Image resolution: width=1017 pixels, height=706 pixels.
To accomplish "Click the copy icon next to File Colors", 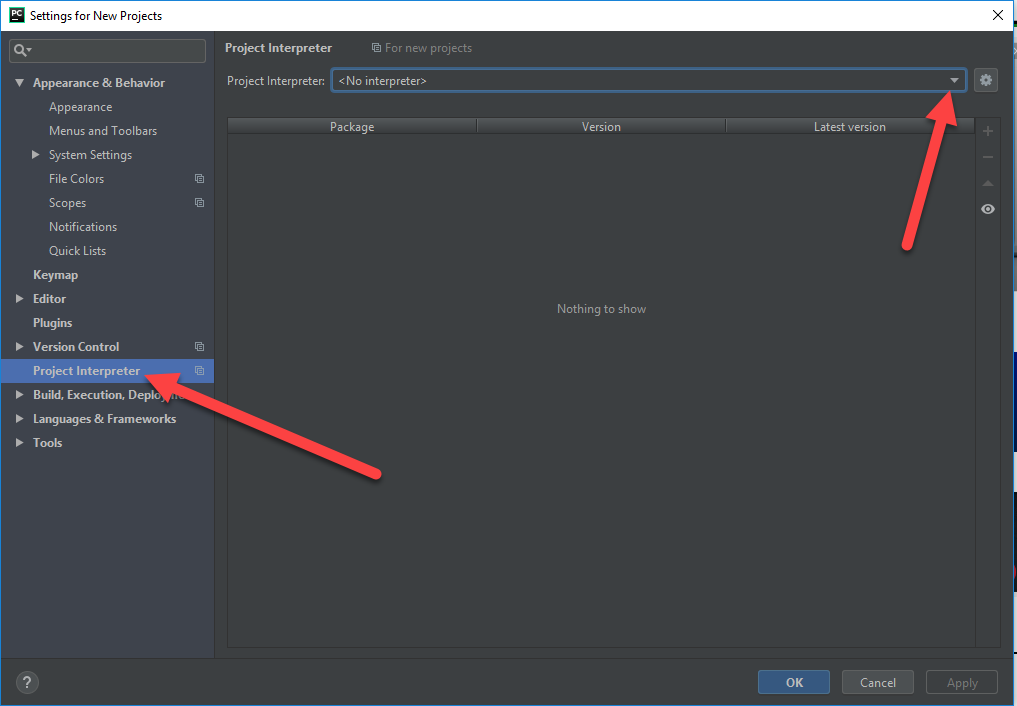I will (199, 179).
